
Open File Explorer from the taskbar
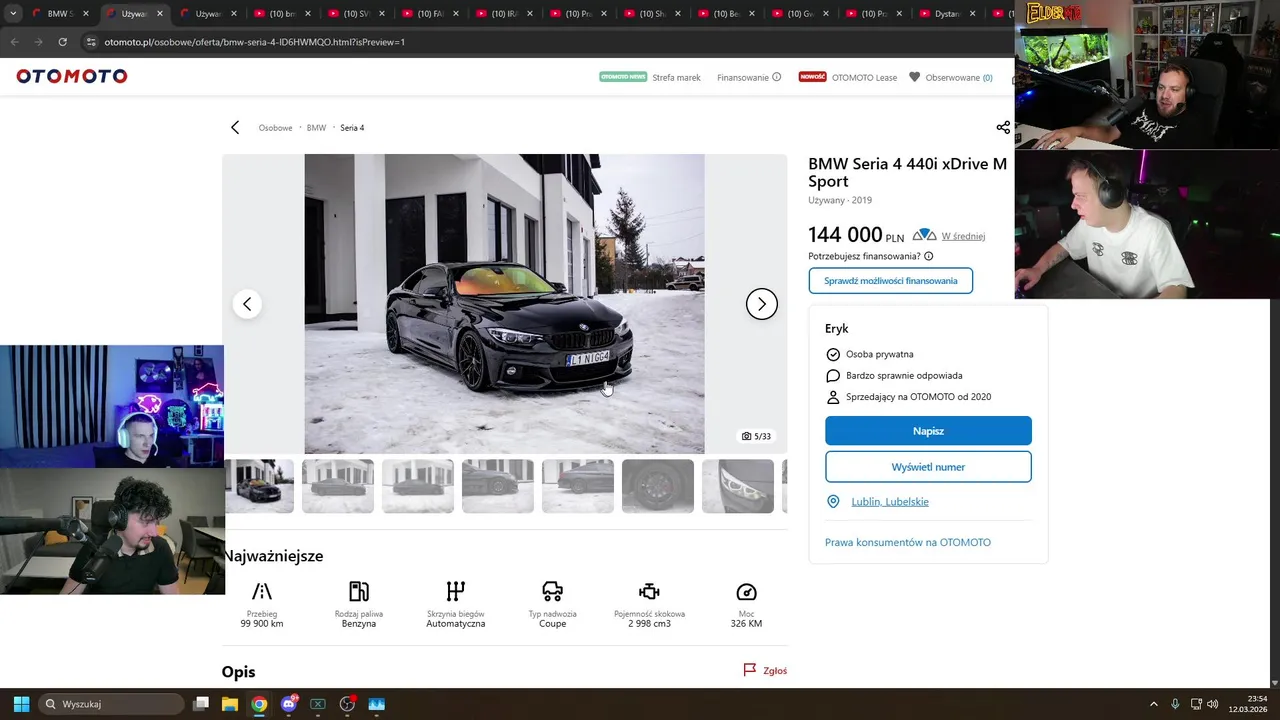(x=229, y=704)
